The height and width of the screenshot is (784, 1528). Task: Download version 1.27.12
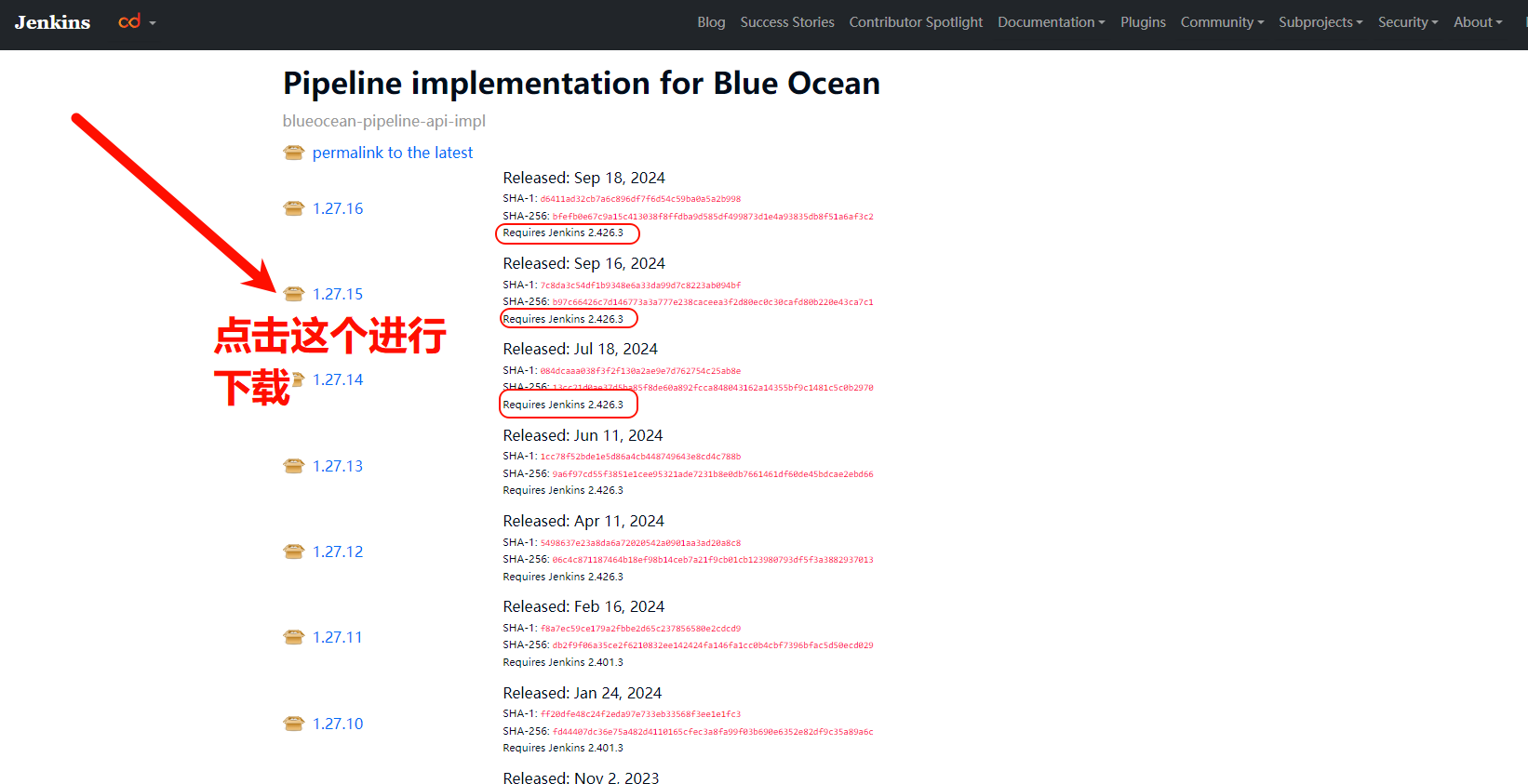click(x=338, y=551)
